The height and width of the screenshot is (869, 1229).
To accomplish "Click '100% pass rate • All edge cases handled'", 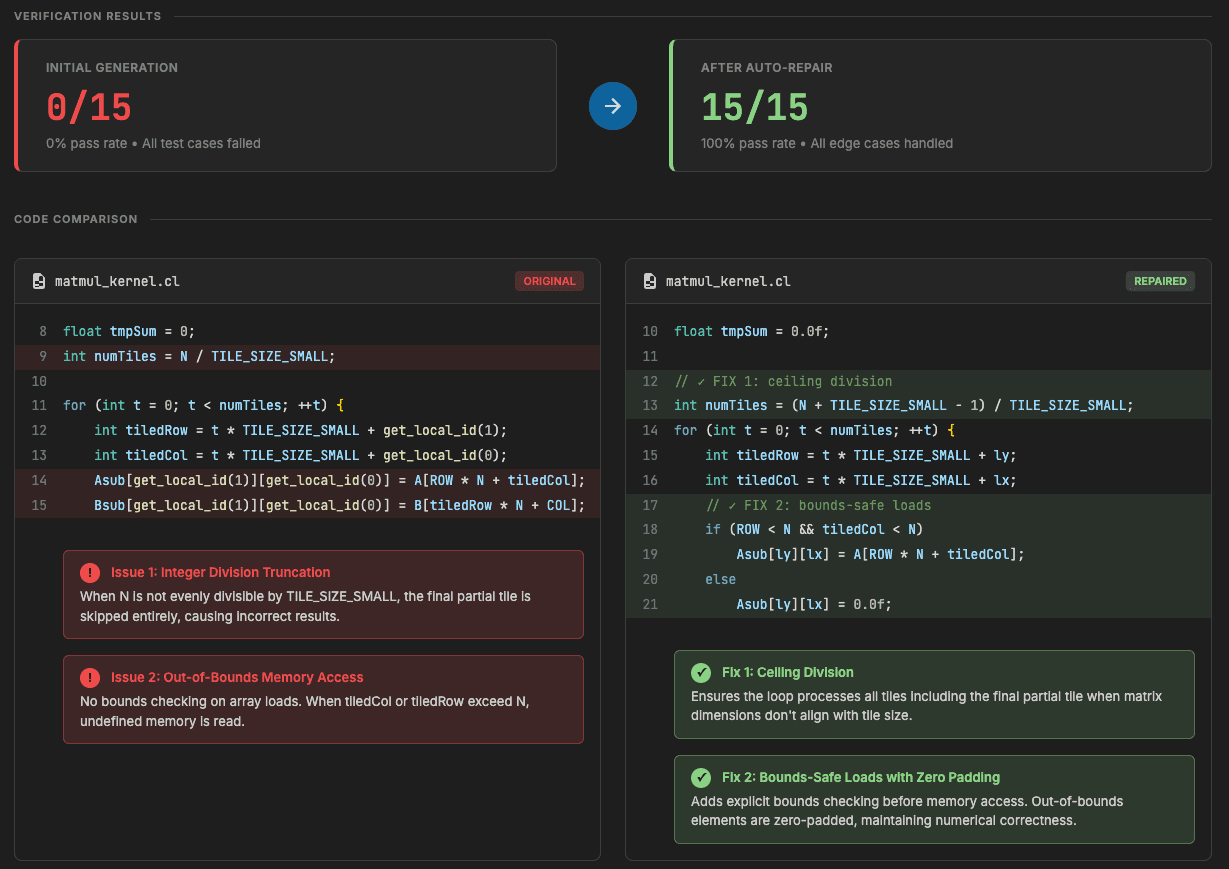I will (827, 143).
